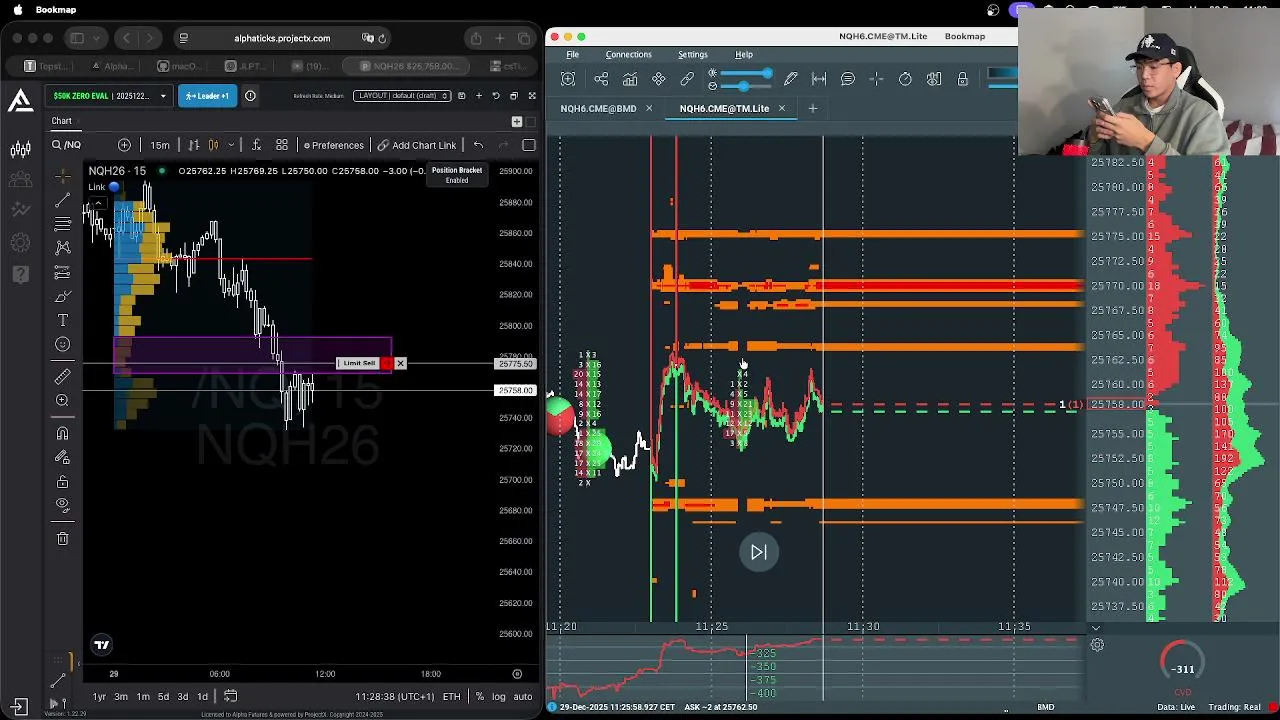The height and width of the screenshot is (720, 1280).
Task: Open the Help menu in Bookmap
Action: [x=744, y=54]
